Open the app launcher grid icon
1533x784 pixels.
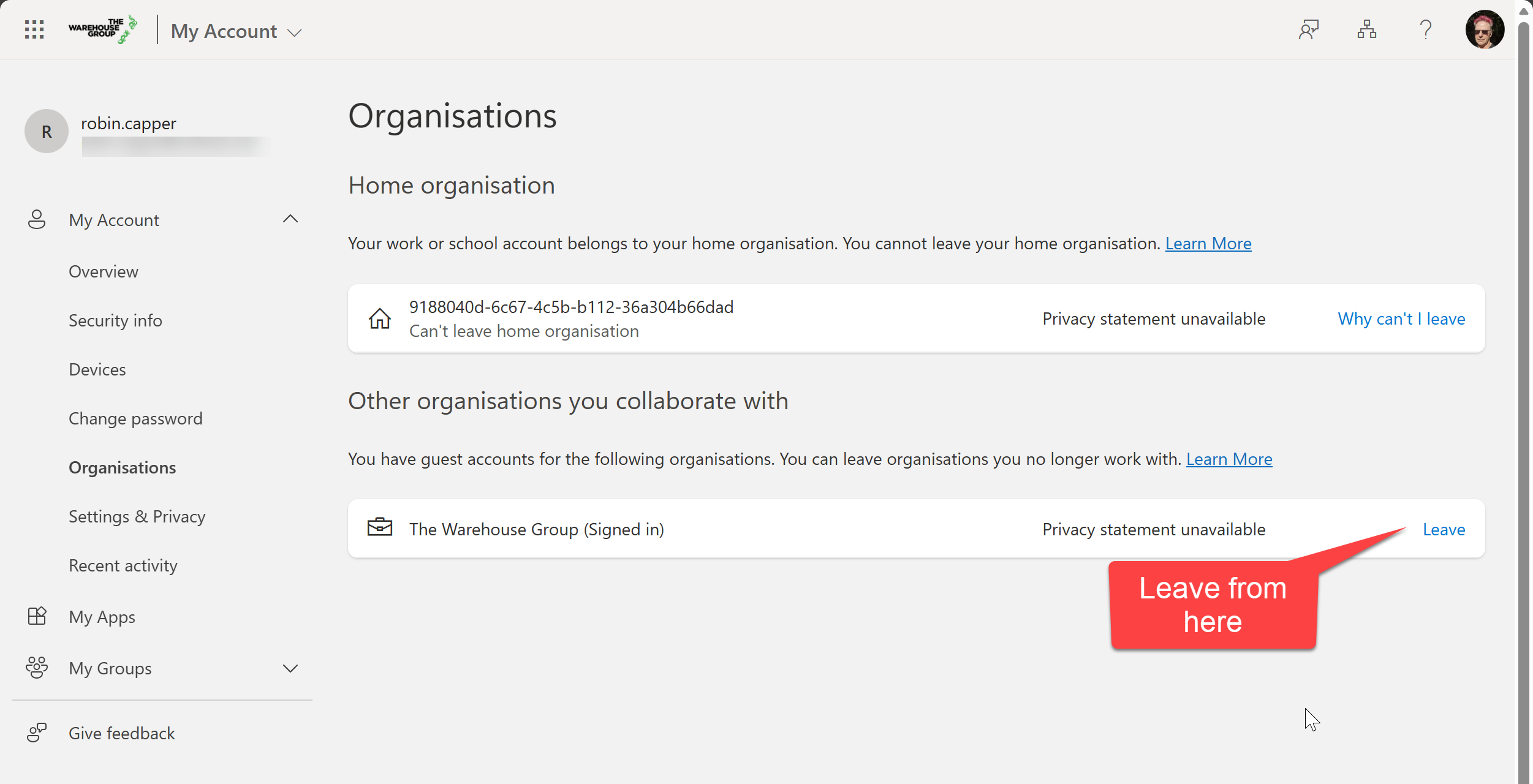click(34, 29)
